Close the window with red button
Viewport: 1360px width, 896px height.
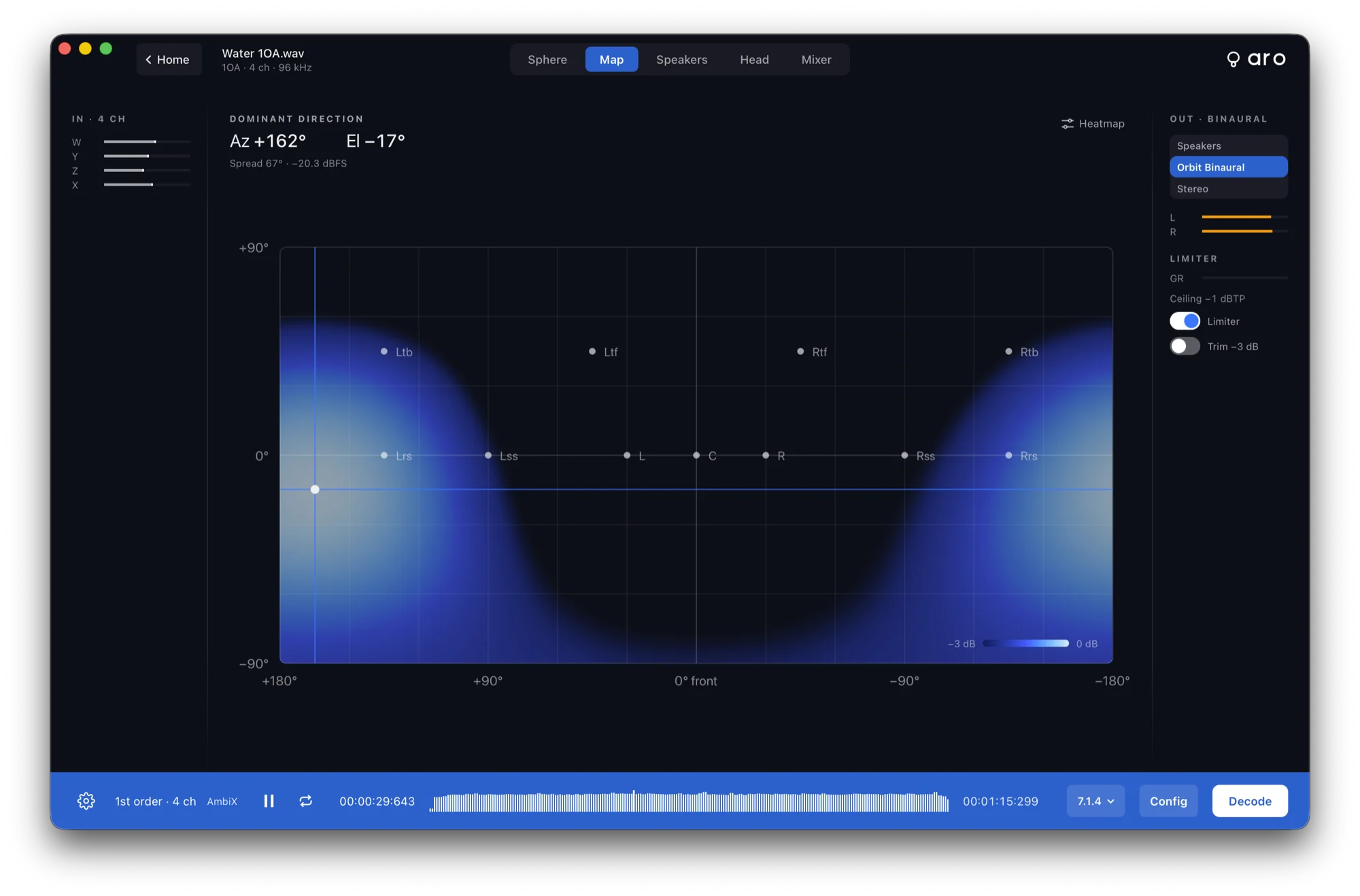click(x=65, y=48)
